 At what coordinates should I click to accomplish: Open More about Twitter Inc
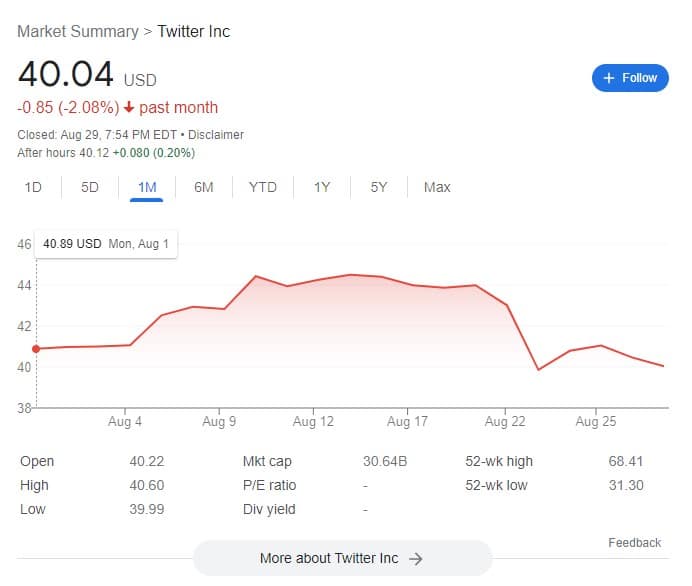(x=342, y=558)
